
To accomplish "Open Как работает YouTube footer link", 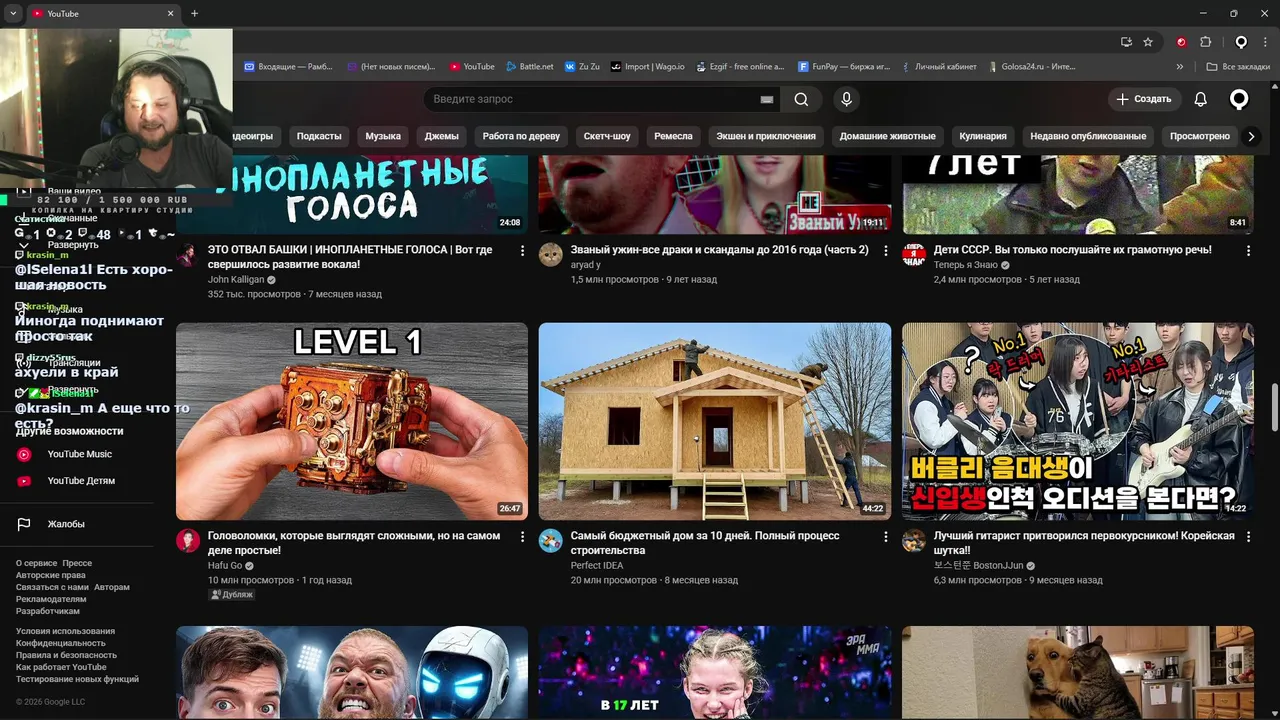I will (x=61, y=667).
